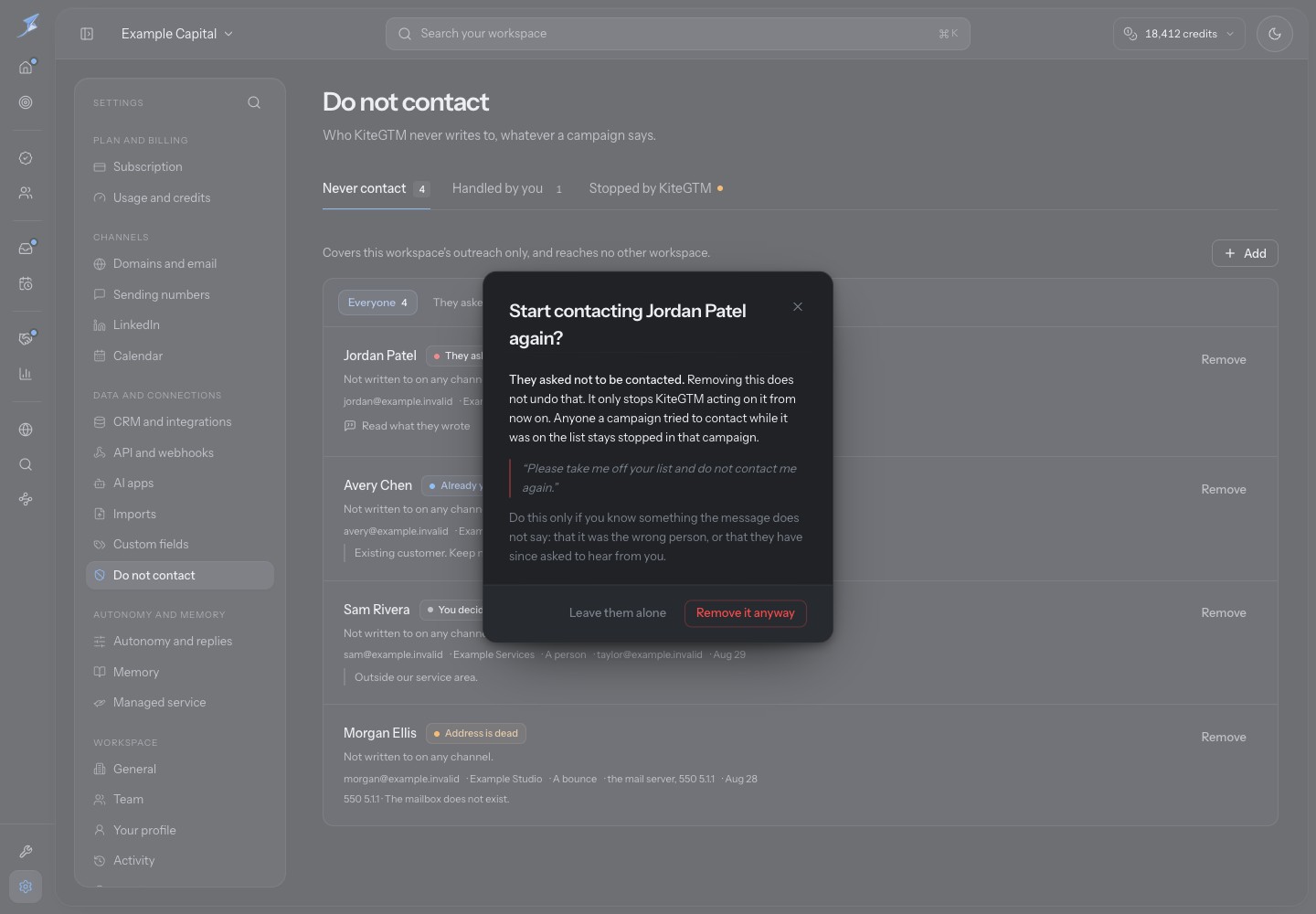Click the settings search magnifier icon
This screenshot has width=1316, height=914.
tap(254, 102)
